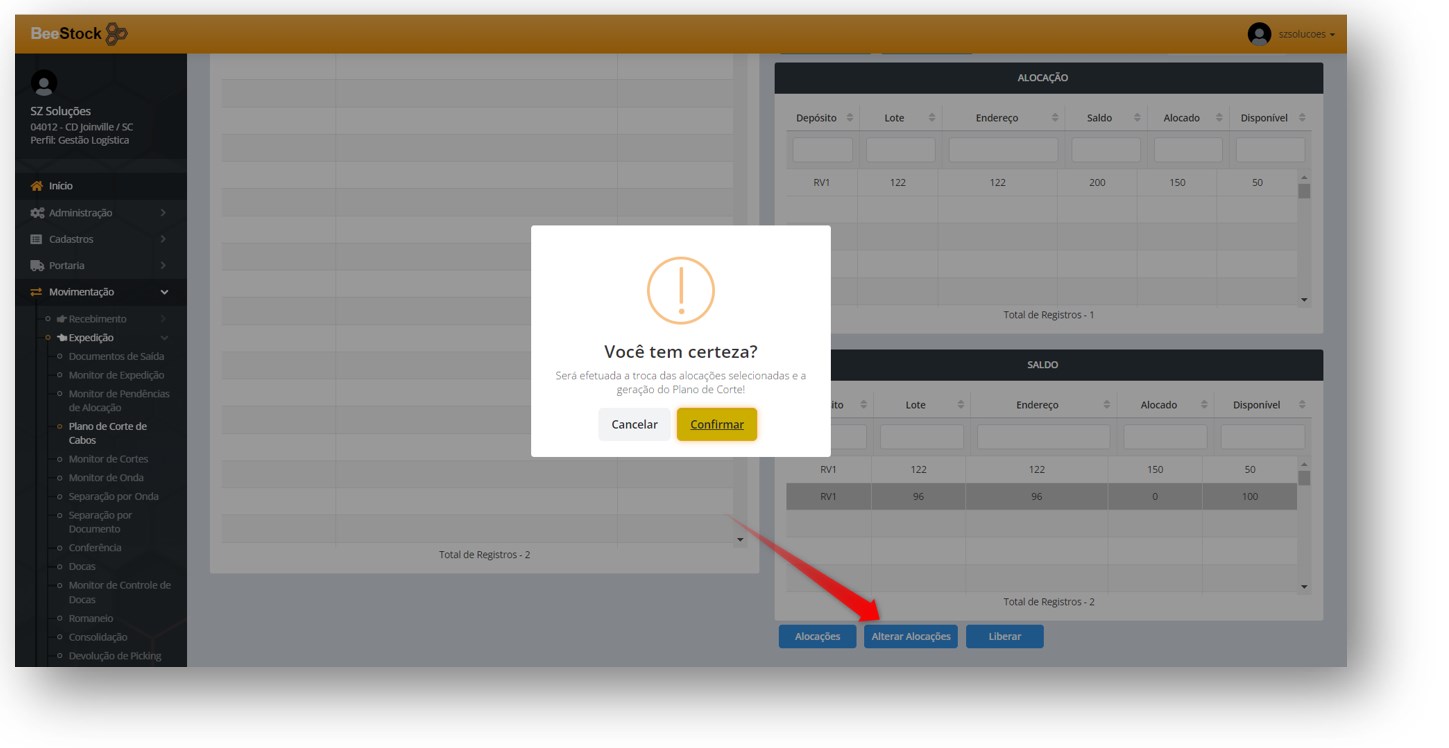This screenshot has width=1449, height=748.
Task: Click the Alterar Alocações button
Action: point(910,636)
